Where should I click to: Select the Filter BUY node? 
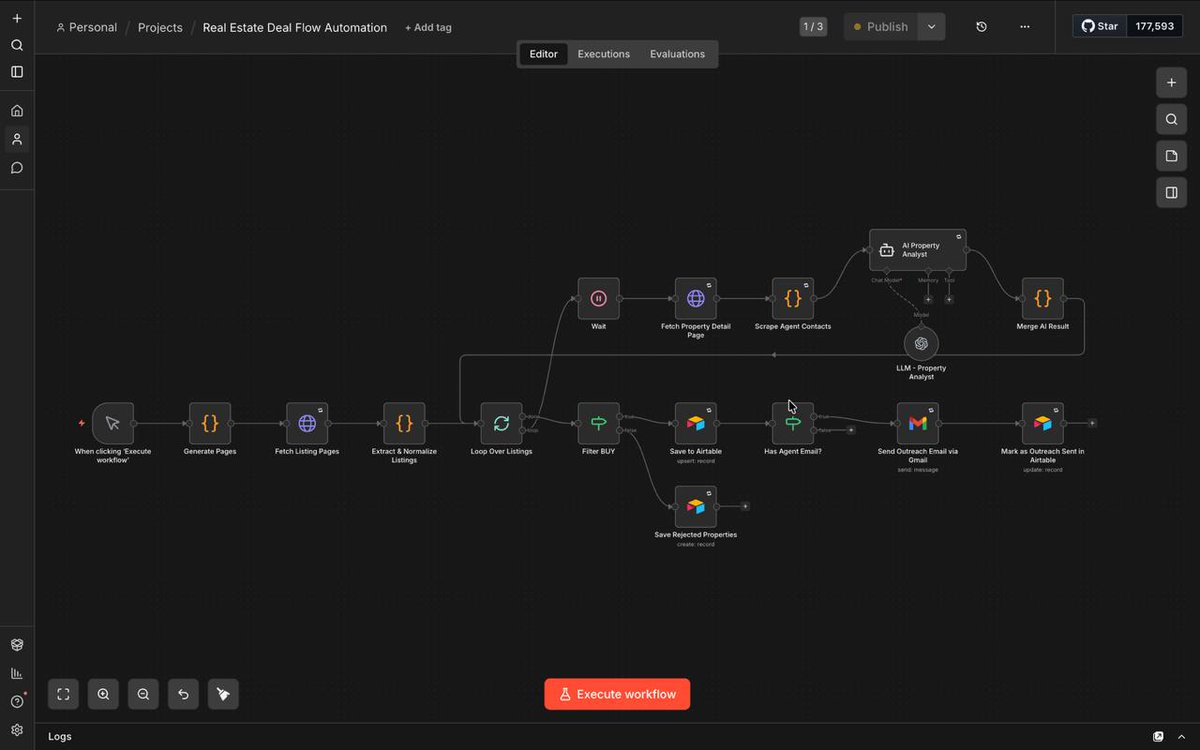tap(598, 424)
